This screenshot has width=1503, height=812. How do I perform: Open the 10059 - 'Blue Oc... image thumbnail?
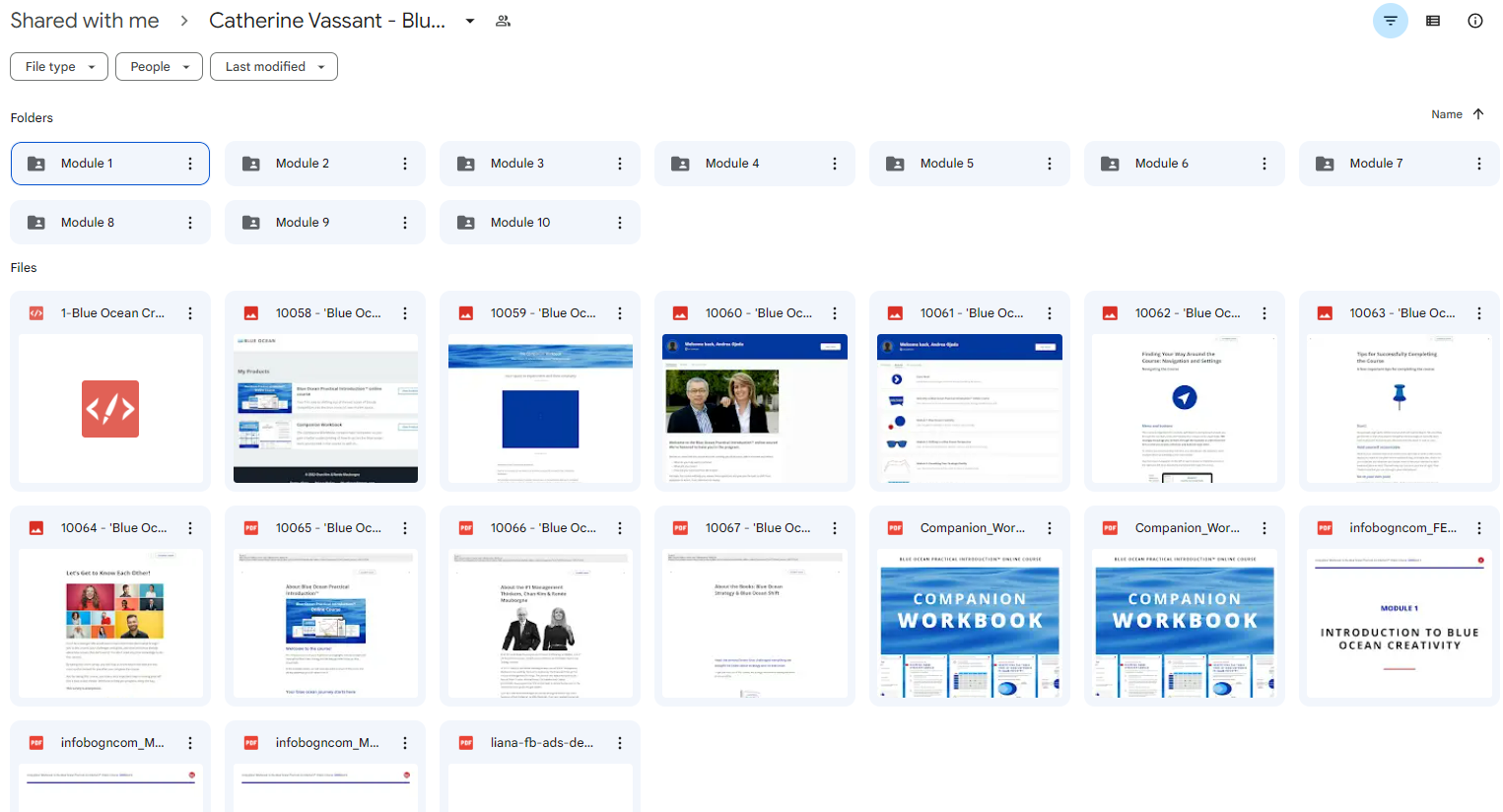coord(540,409)
